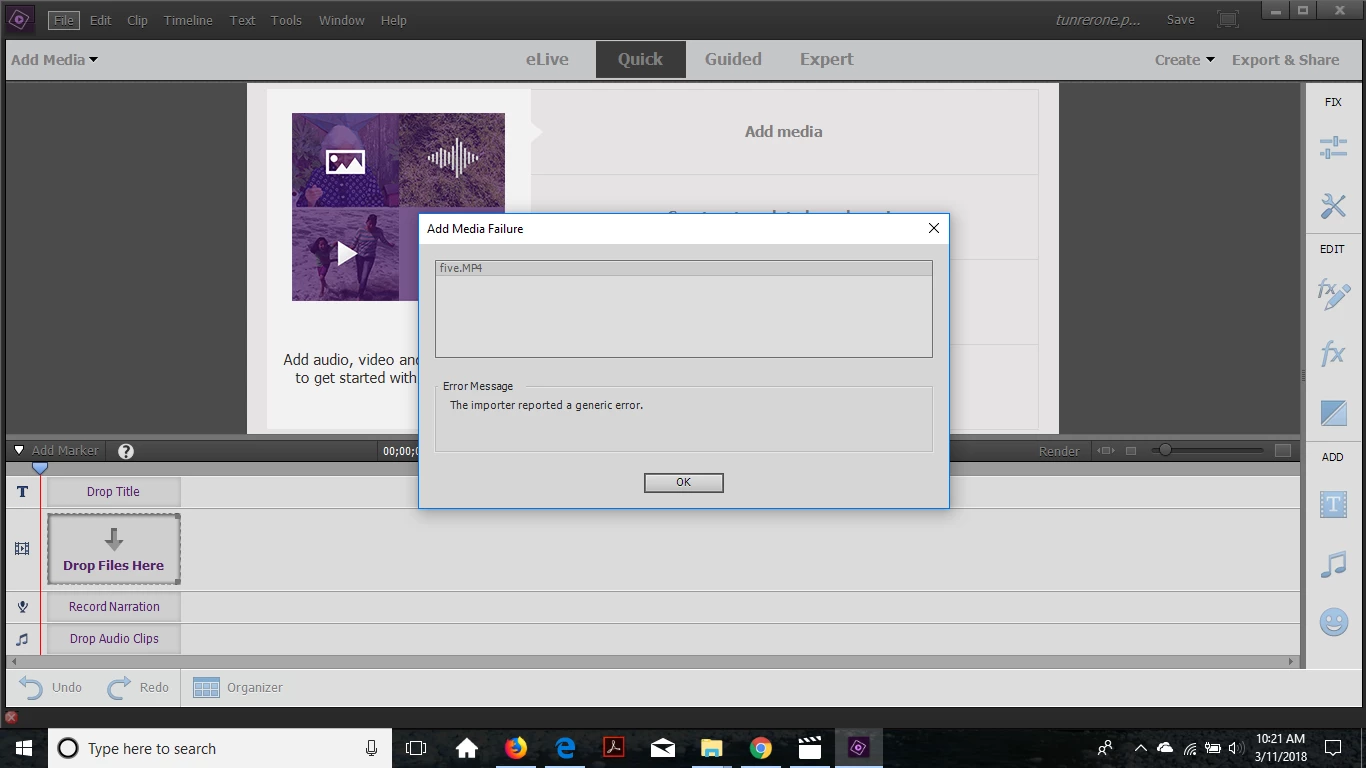This screenshot has height=768, width=1366.
Task: Click the red error indicator in status bar
Action: click(12, 717)
